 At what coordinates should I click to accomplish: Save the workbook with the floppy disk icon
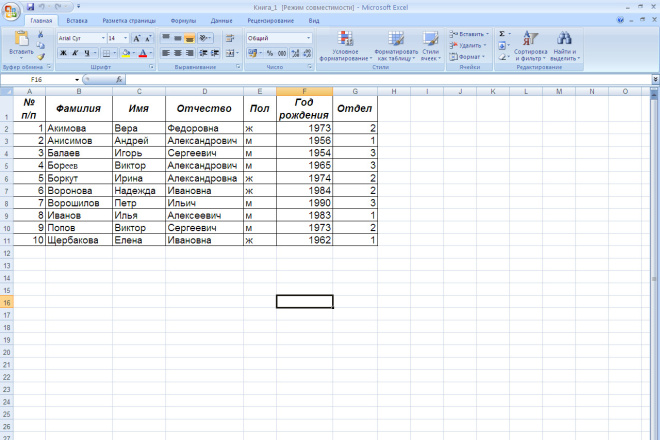pyautogui.click(x=32, y=6)
